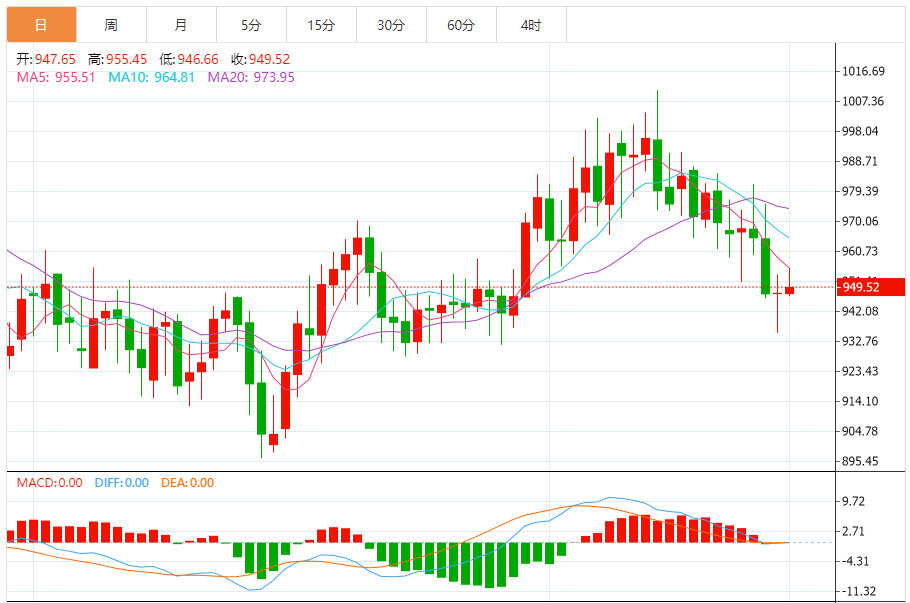
Task: Select the 日 daily chart tab
Action: click(41, 25)
